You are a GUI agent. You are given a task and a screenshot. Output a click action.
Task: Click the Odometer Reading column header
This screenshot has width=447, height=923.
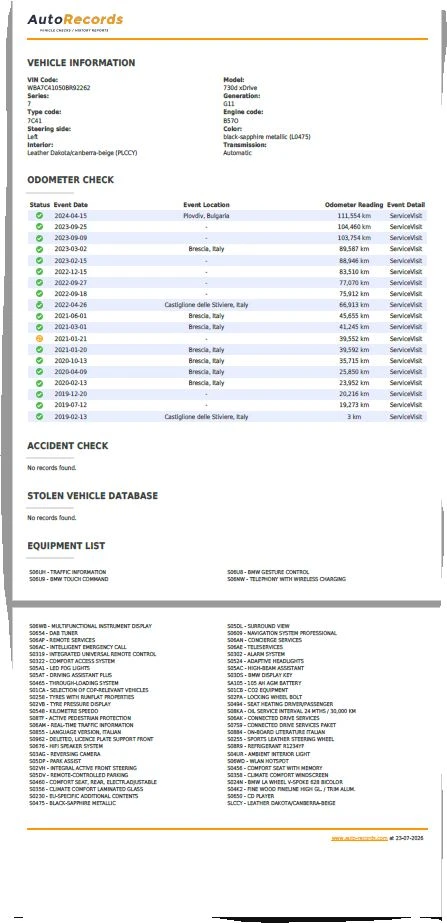(x=354, y=205)
